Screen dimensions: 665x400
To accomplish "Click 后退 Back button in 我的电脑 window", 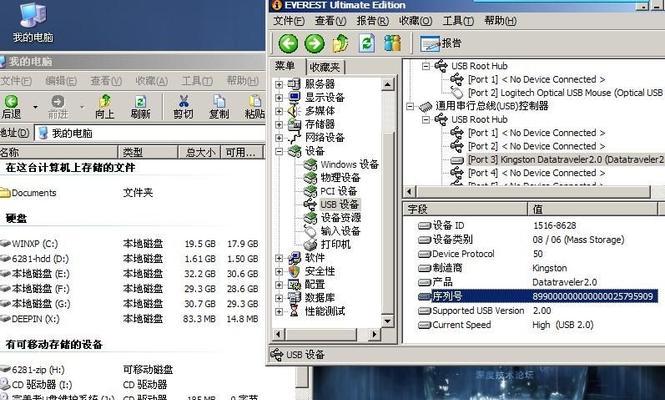I will pos(11,106).
